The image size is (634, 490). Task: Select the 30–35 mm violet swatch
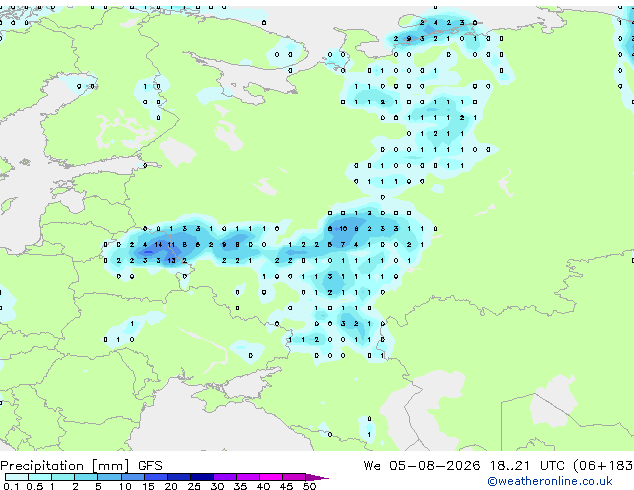225,477
